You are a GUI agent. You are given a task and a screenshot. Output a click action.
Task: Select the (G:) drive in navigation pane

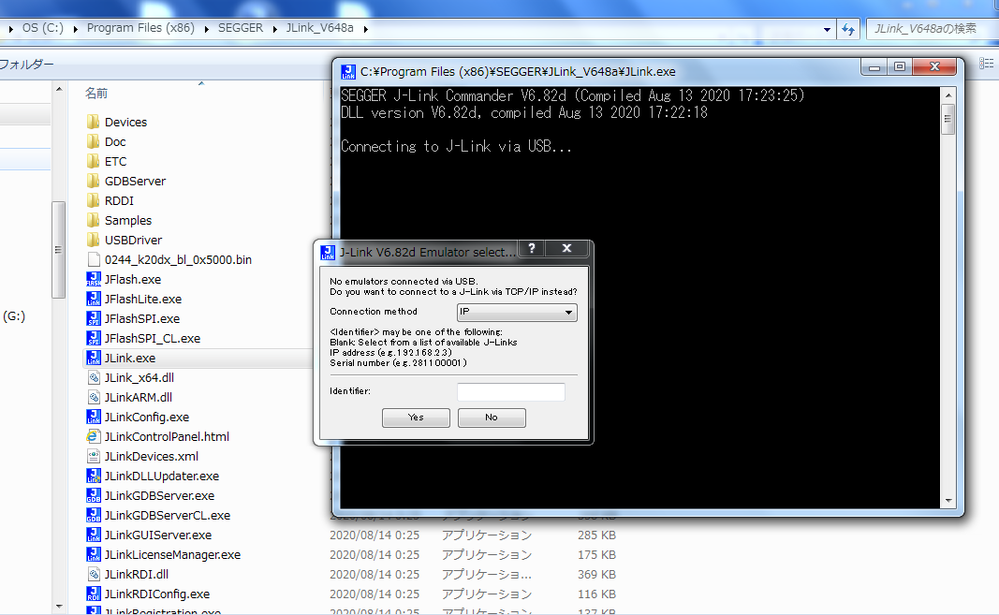14,317
